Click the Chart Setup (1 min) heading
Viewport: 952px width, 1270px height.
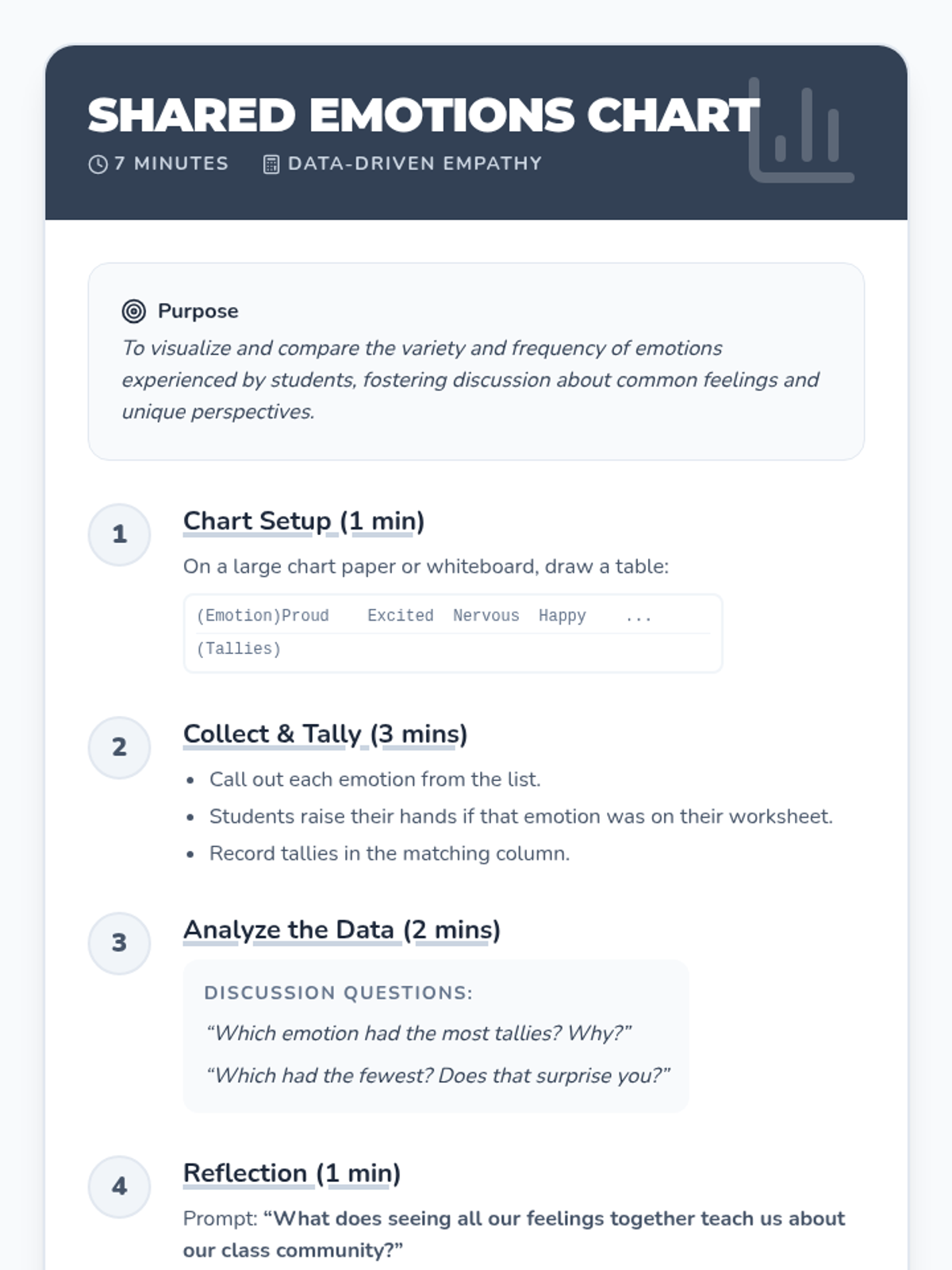[x=304, y=521]
